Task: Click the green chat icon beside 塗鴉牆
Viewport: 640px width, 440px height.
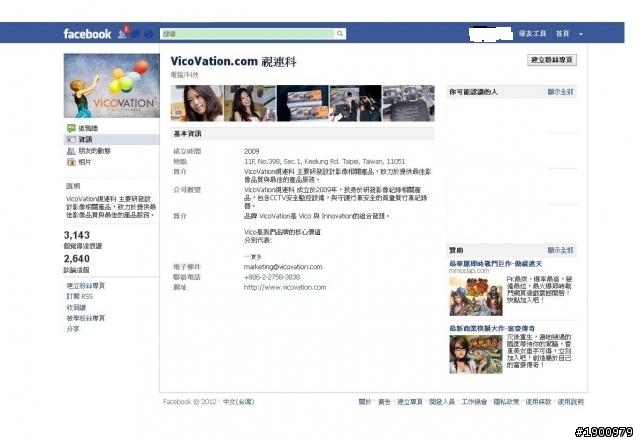Action: [71, 128]
